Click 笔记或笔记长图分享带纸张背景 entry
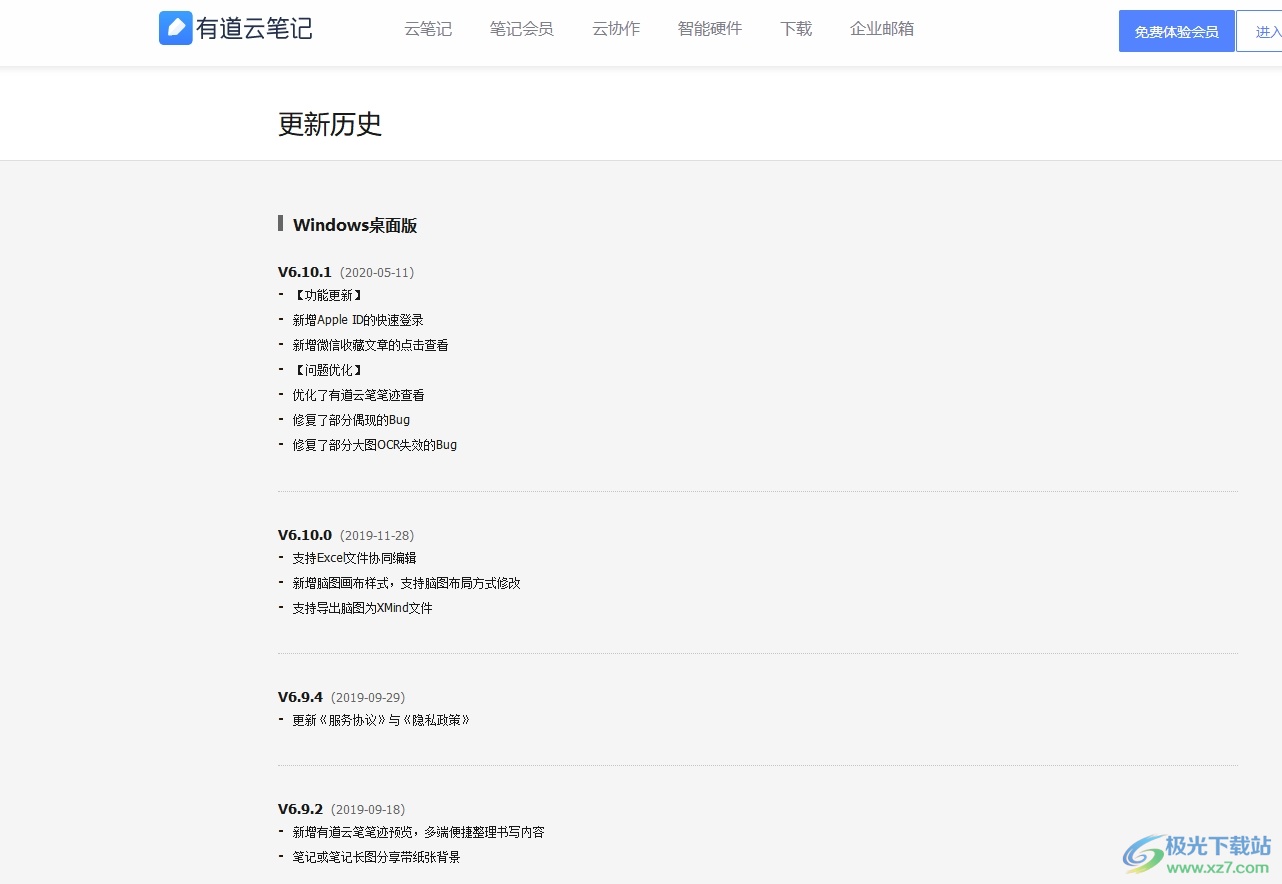 coord(376,857)
